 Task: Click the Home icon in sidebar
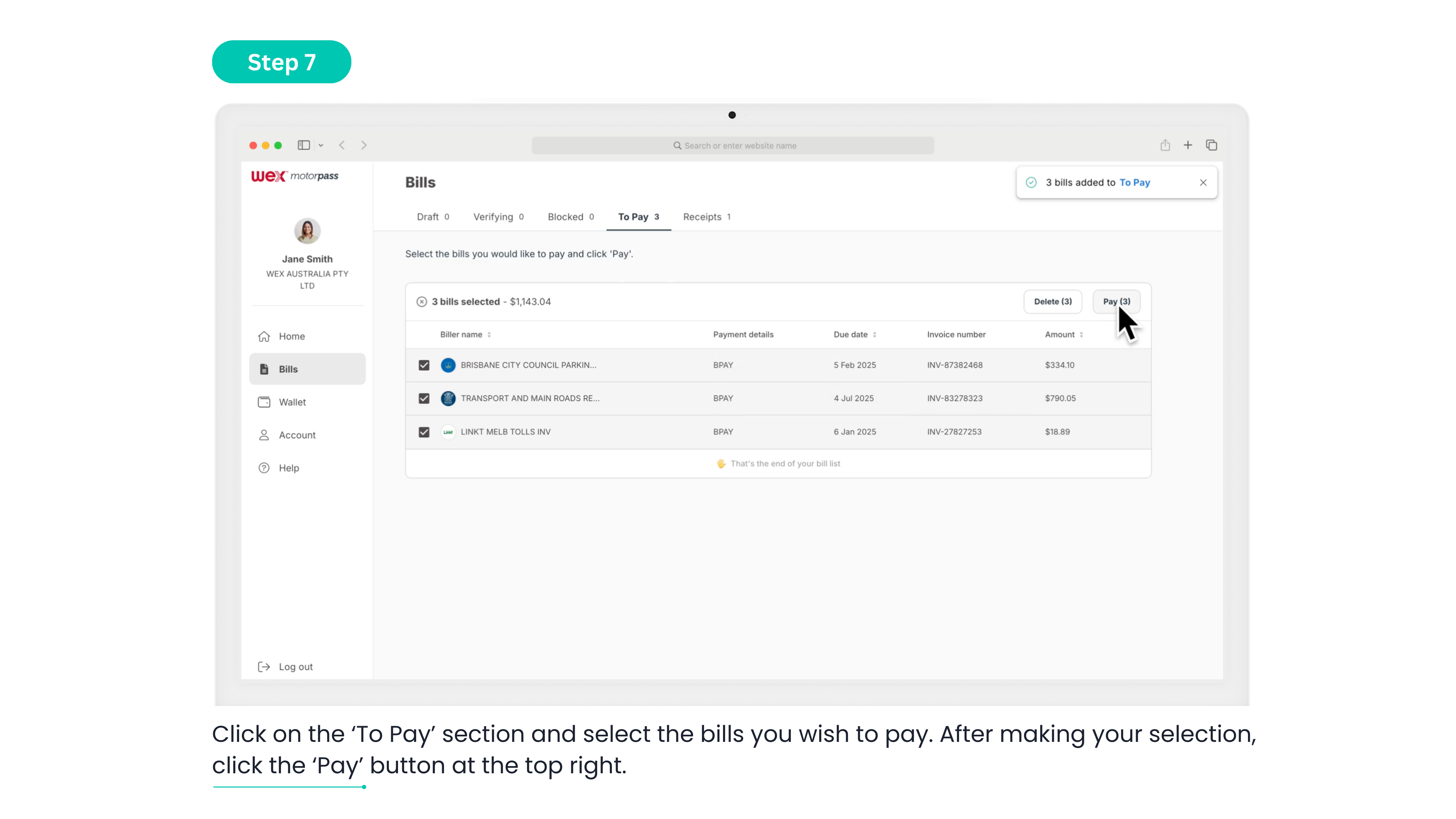[x=264, y=336]
